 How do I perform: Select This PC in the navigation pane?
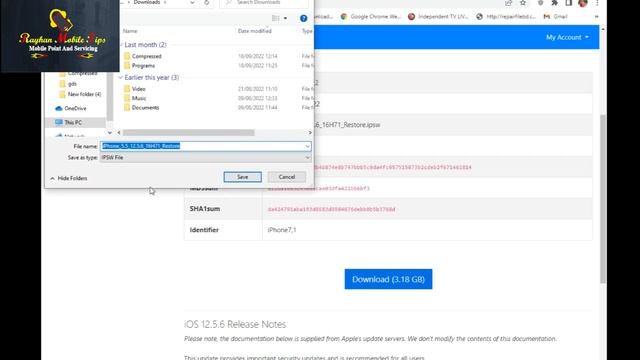tap(73, 122)
